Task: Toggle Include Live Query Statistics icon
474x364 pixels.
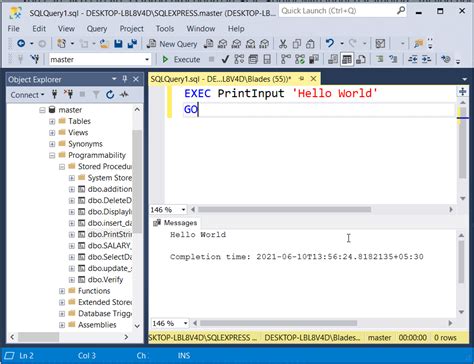Action: click(x=300, y=59)
